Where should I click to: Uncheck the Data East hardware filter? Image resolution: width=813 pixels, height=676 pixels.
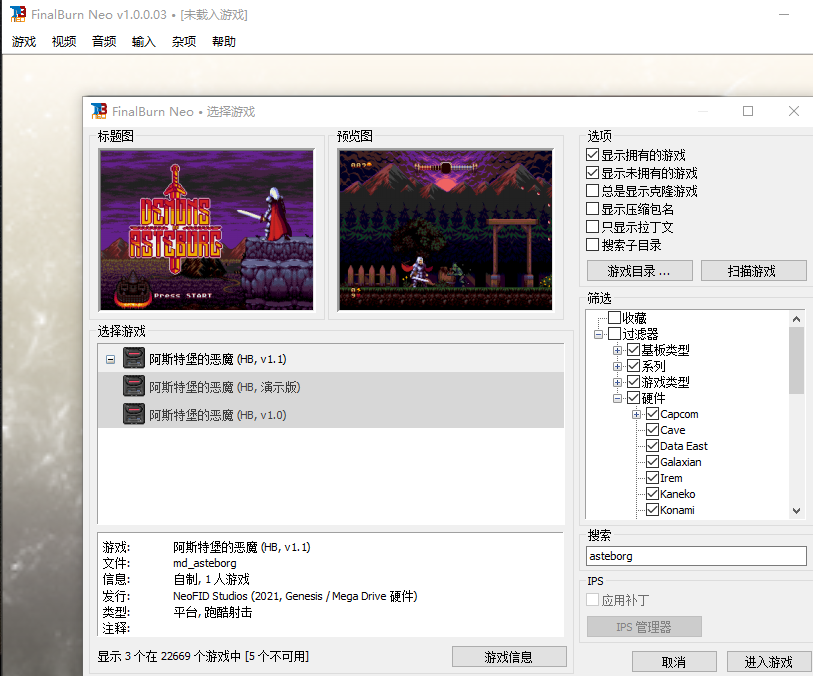coord(653,446)
